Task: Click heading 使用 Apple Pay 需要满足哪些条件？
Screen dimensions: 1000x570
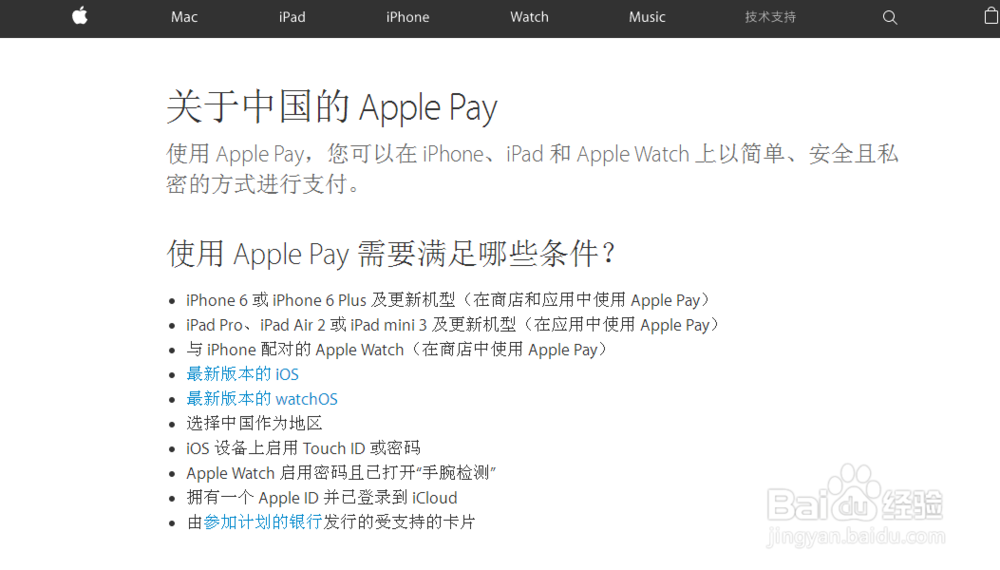Action: (392, 254)
